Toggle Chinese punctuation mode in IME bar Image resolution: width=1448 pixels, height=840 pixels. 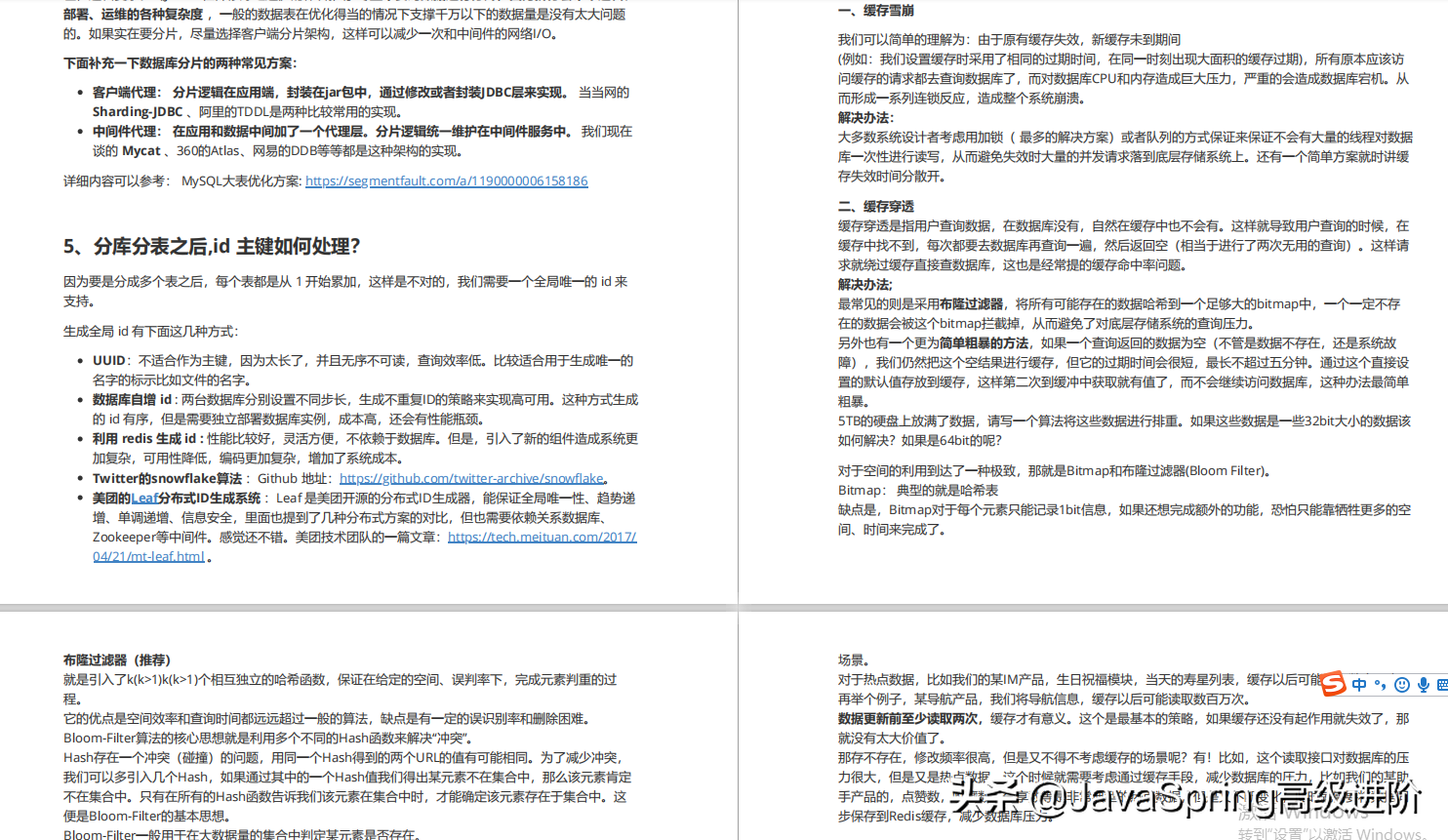pyautogui.click(x=1380, y=685)
